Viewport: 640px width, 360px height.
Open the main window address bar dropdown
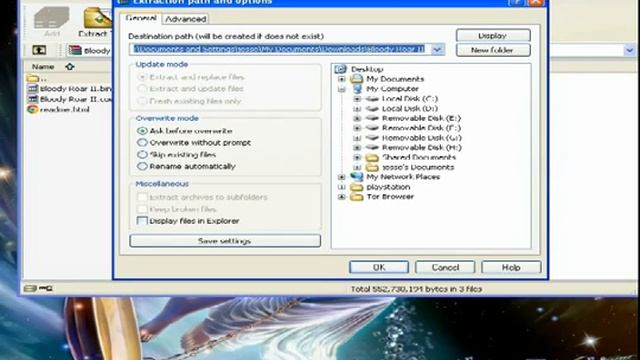point(629,51)
